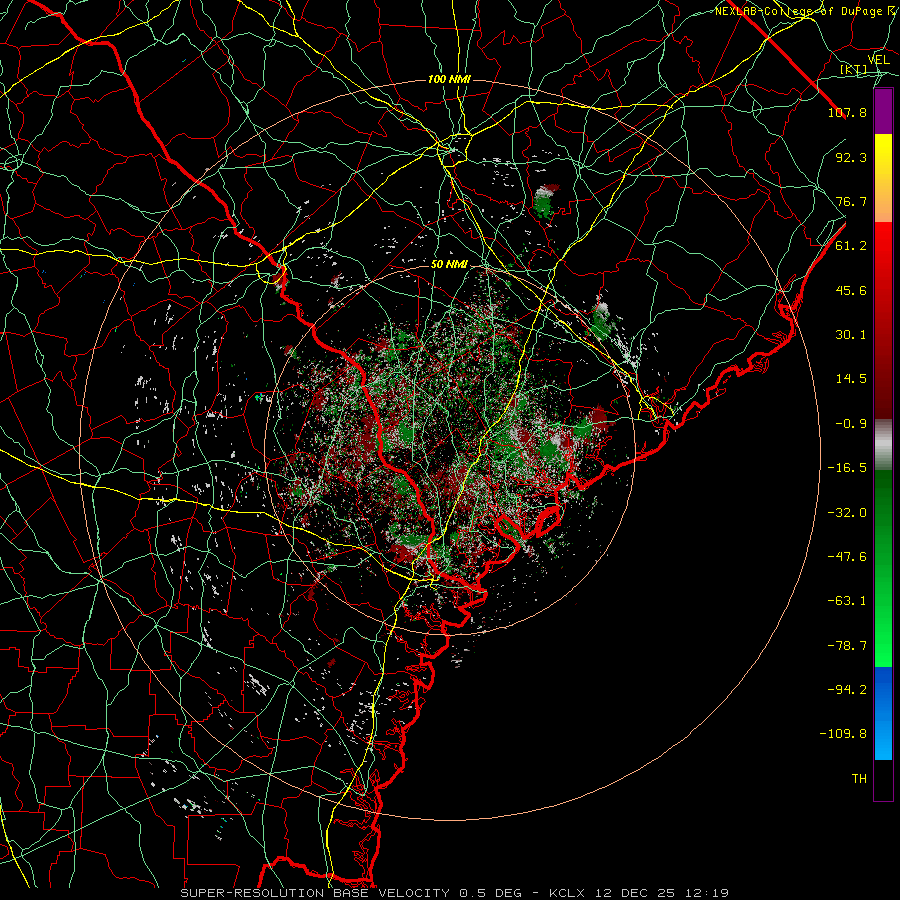Click the -16.5 velocity scale value
This screenshot has width=900, height=900.
click(847, 468)
